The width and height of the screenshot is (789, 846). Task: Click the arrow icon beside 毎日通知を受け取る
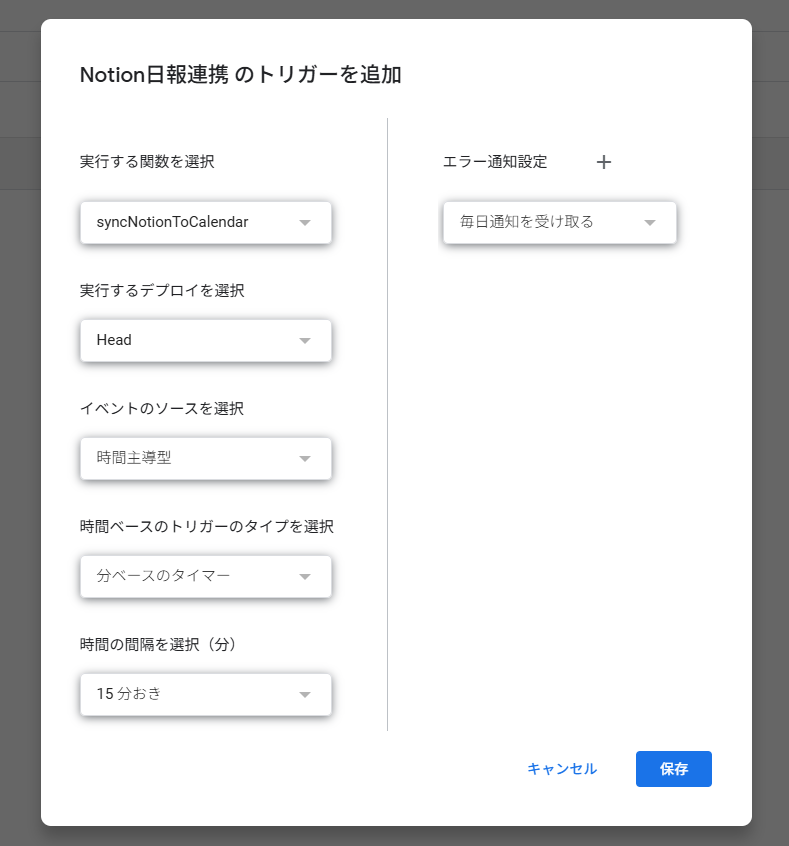[x=650, y=223]
